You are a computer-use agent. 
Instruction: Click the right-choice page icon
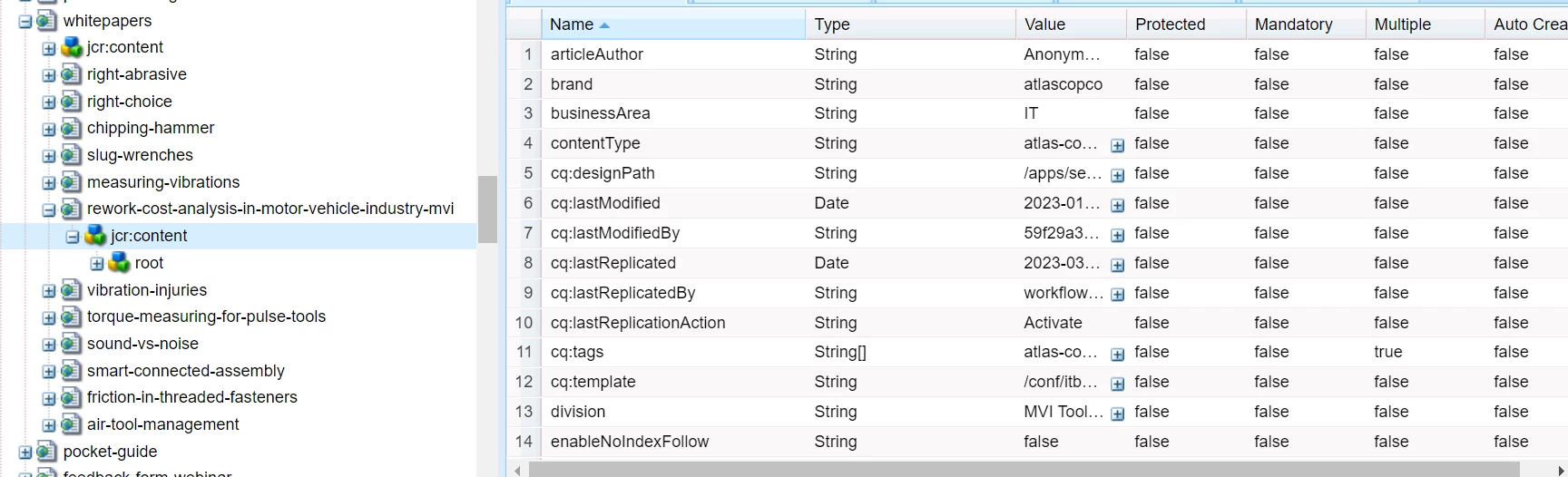71,102
